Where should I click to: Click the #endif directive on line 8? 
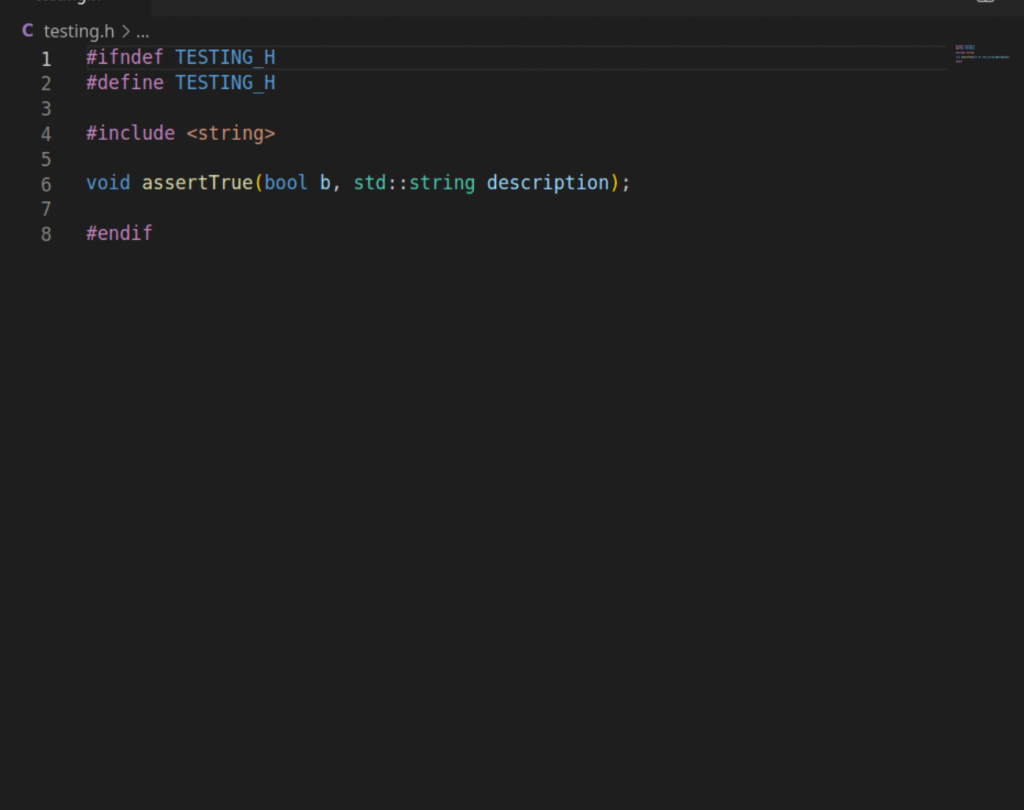click(x=119, y=233)
